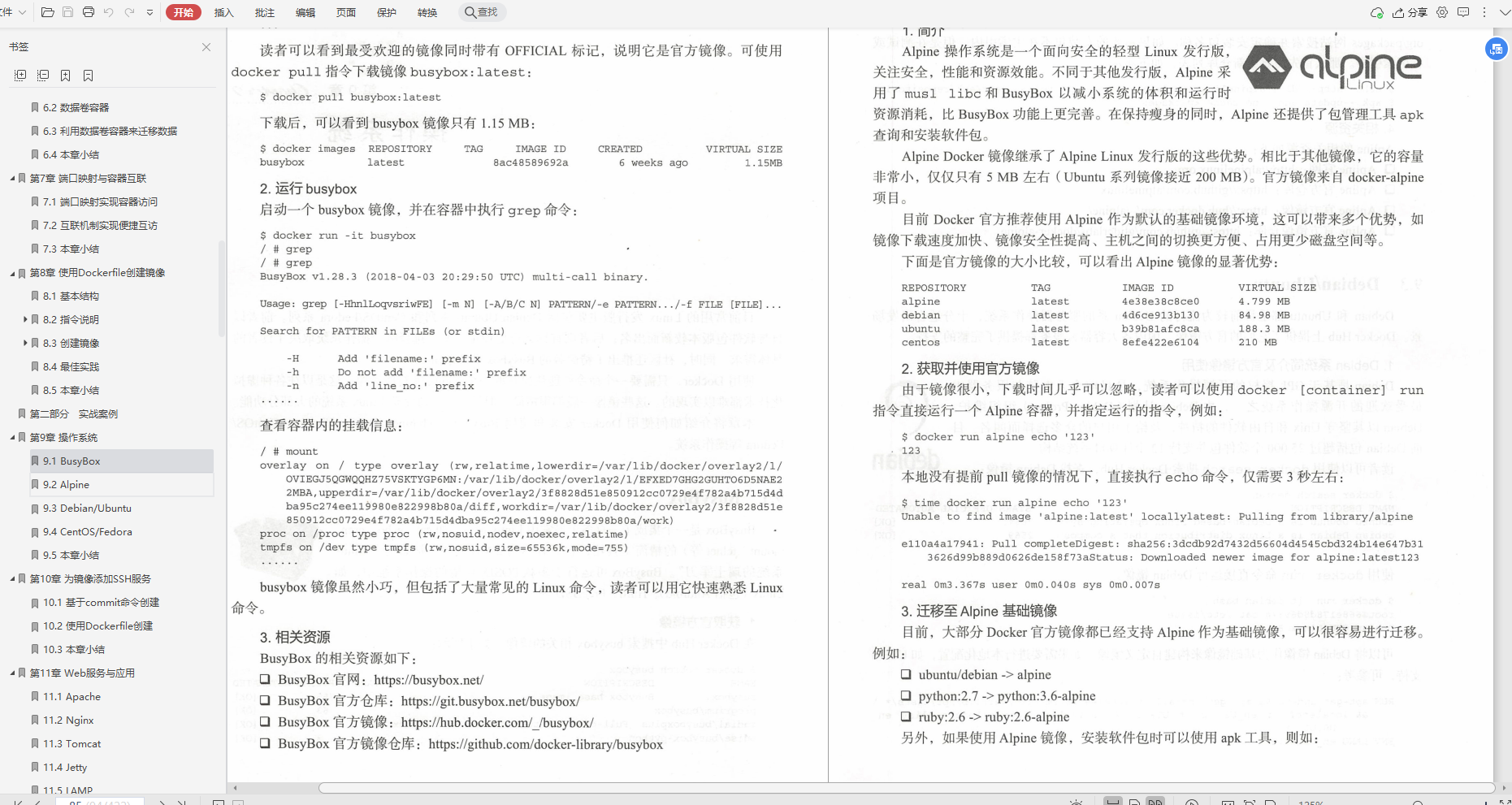Screen dimensions: 1512x805
Task: Click the save disk icon
Action: [x=68, y=12]
